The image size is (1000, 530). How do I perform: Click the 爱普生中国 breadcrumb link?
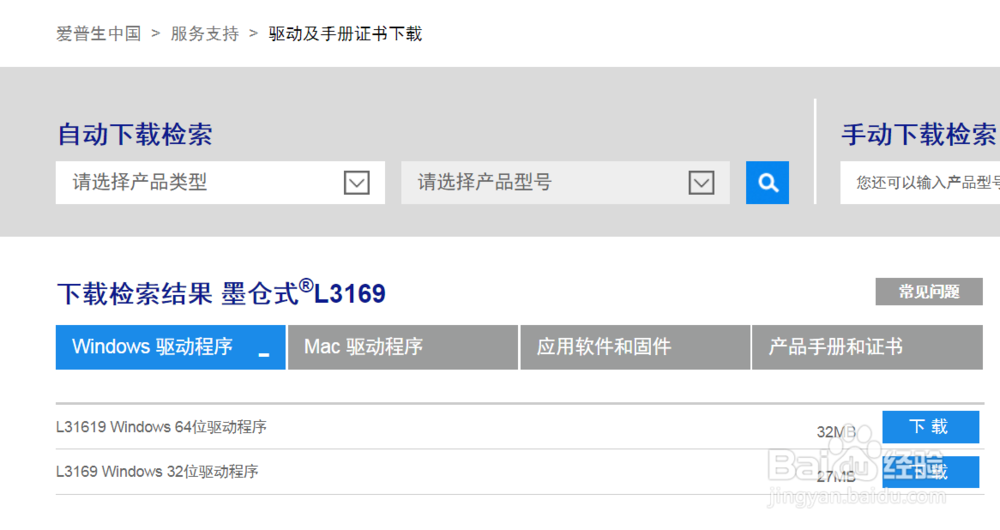pos(99,34)
